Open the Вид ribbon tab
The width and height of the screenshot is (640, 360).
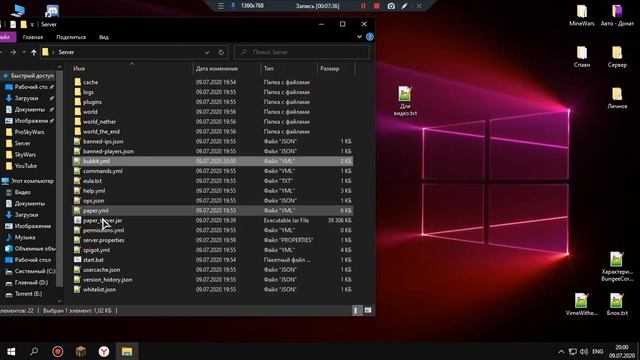coord(104,37)
